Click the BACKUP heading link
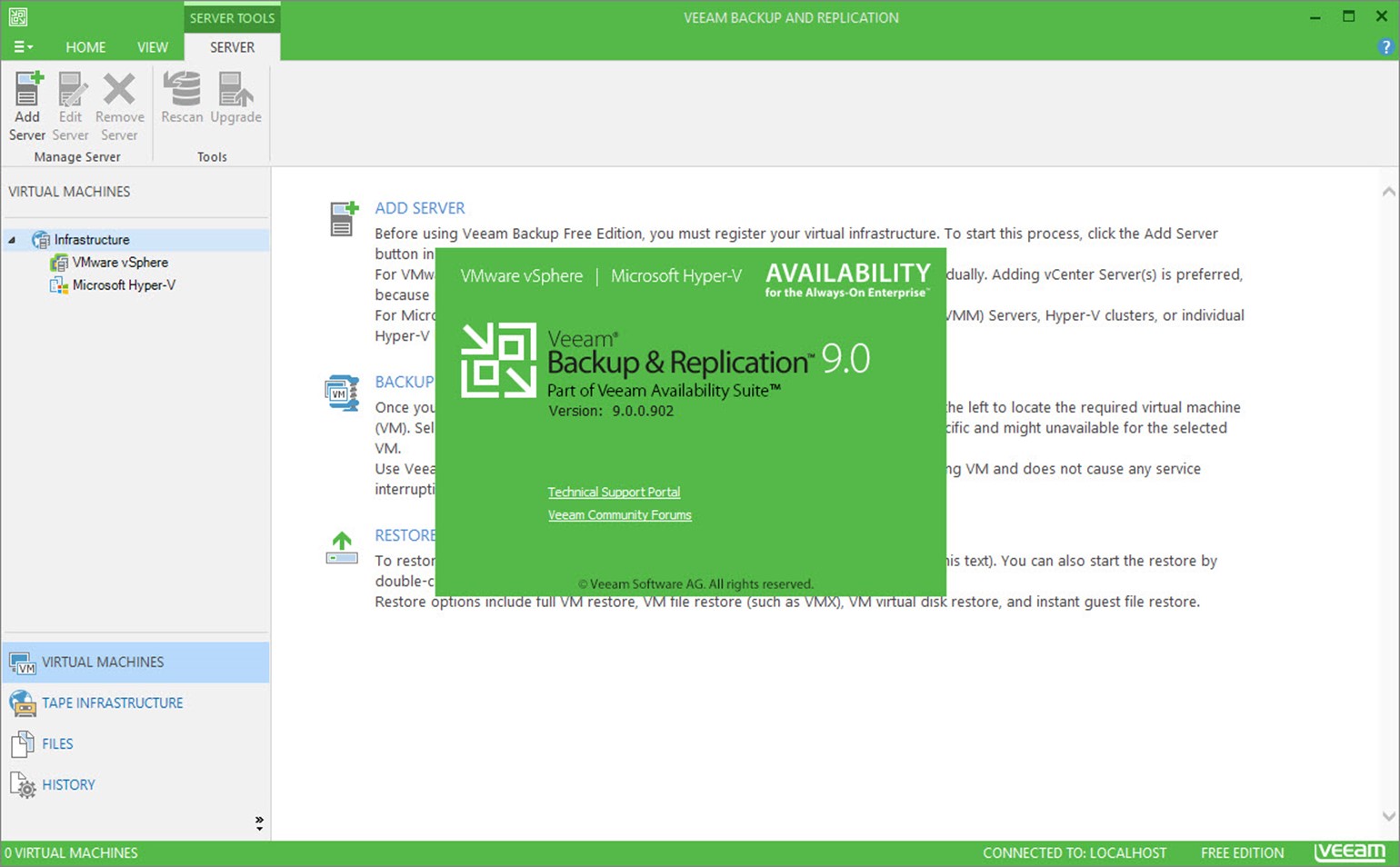 click(405, 382)
